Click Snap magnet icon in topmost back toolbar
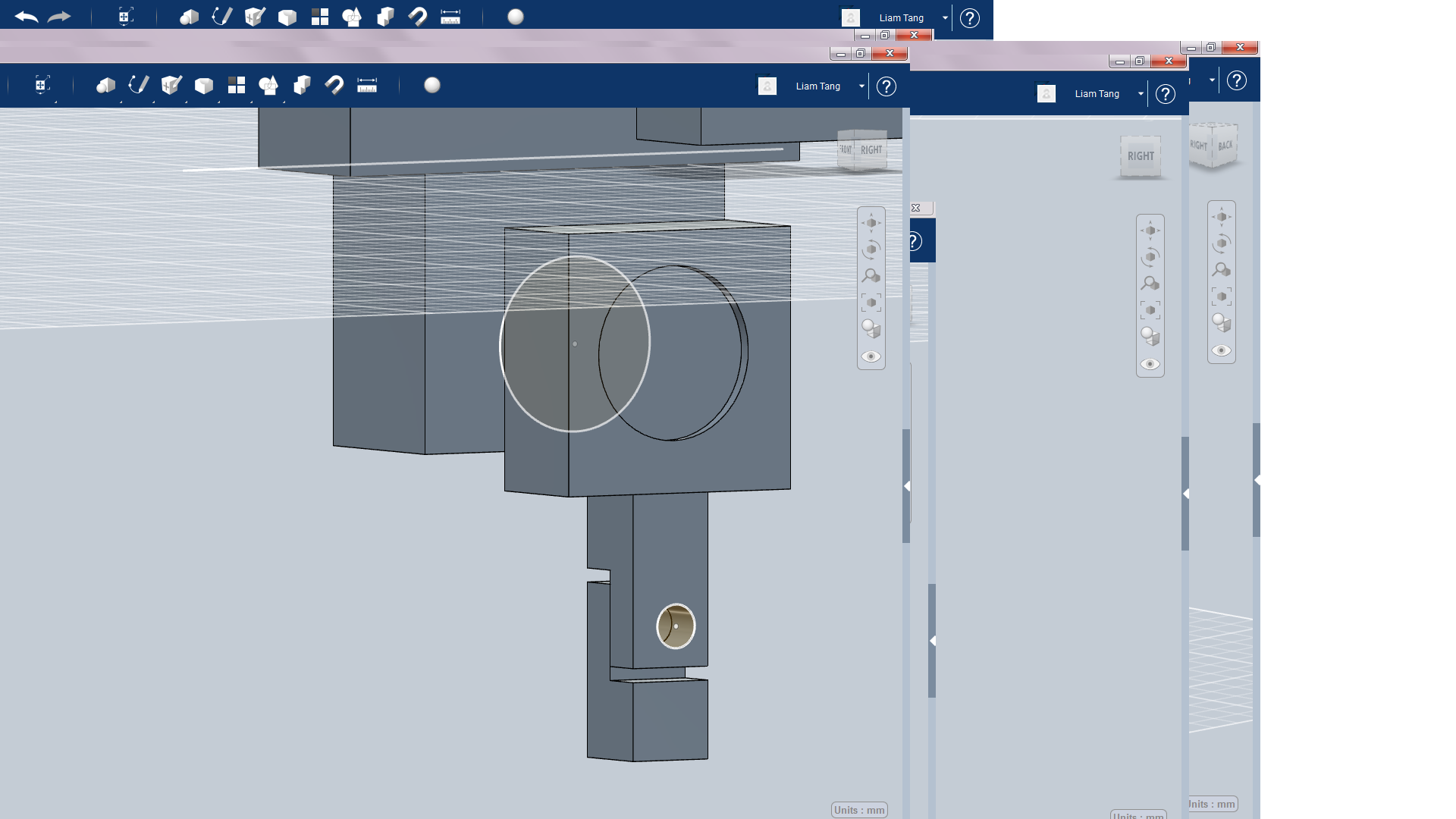 coord(418,17)
